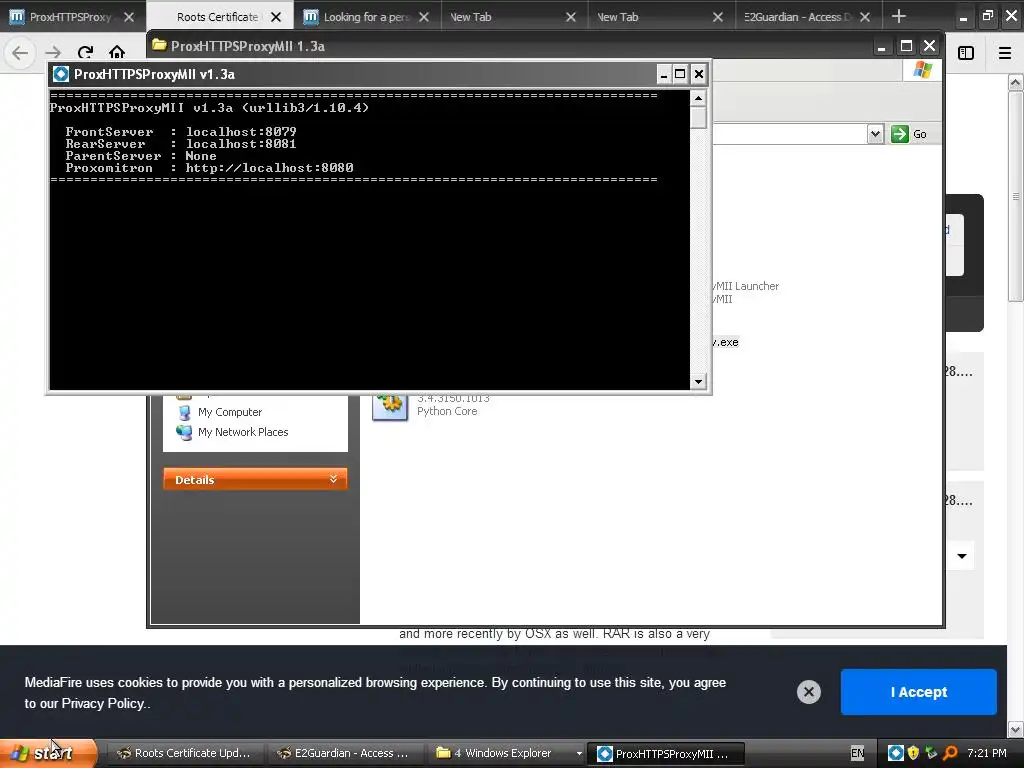Screen dimensions: 1024x768
Task: Open the browser hamburger menu
Action: point(1005,53)
